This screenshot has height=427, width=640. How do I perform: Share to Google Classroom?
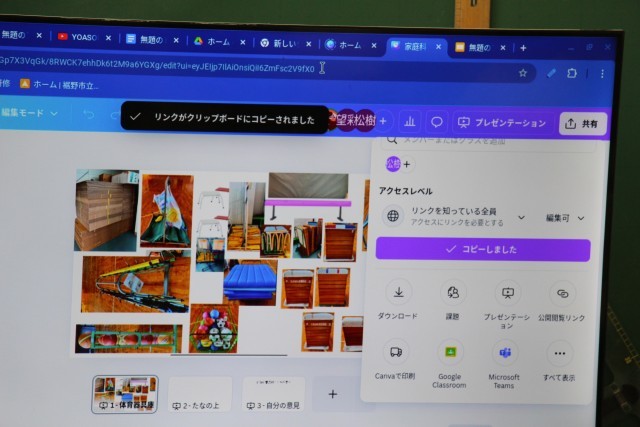pos(450,352)
